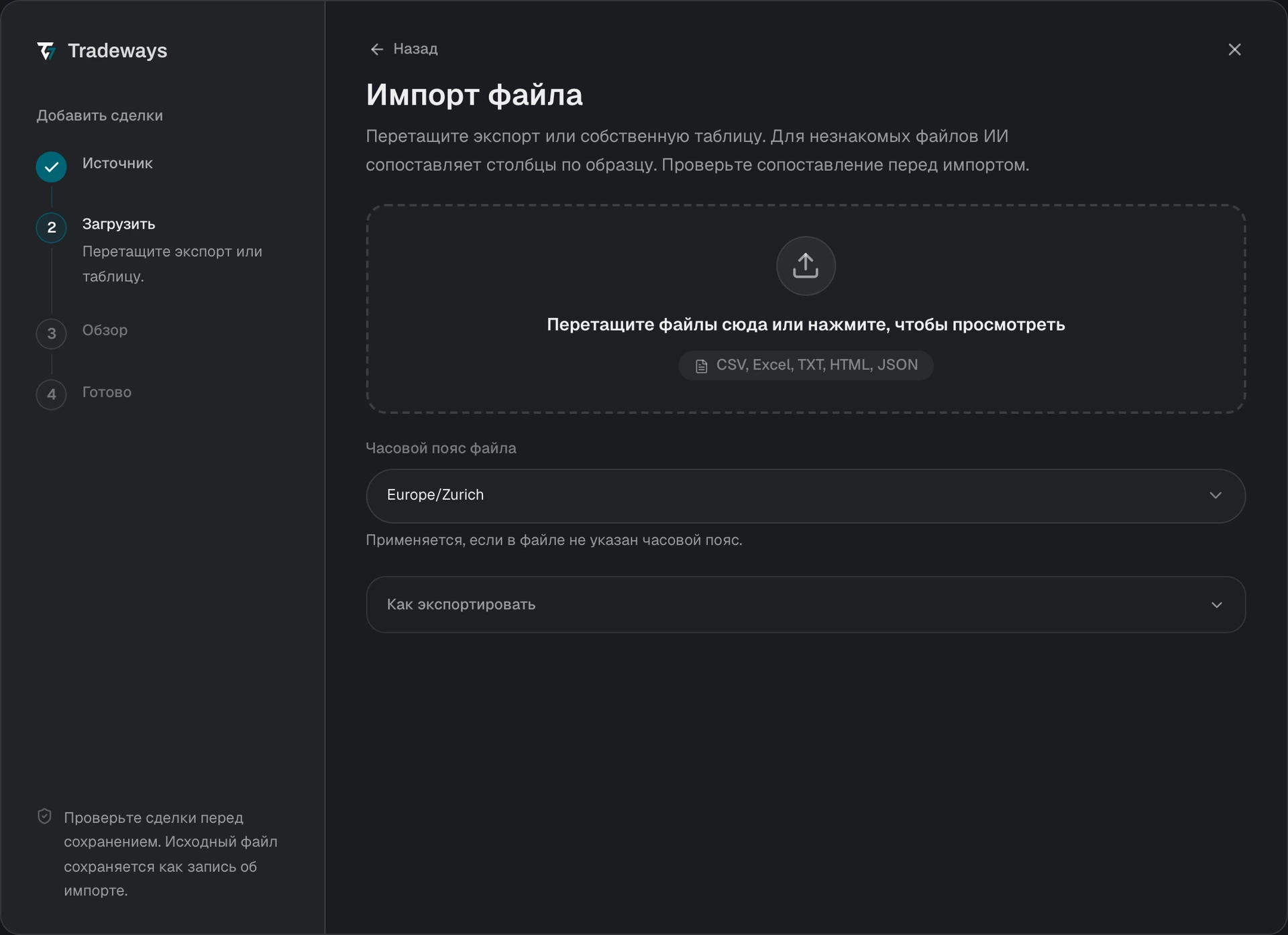Viewport: 1288px width, 935px height.
Task: Select the Загрузить step label
Action: (x=119, y=224)
